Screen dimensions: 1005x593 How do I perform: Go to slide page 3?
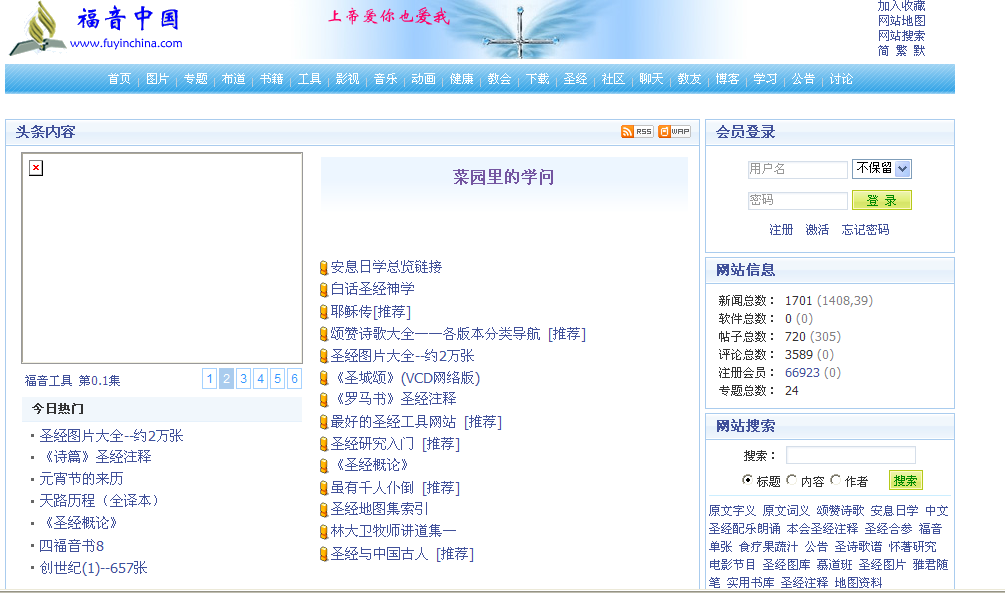pyautogui.click(x=243, y=378)
